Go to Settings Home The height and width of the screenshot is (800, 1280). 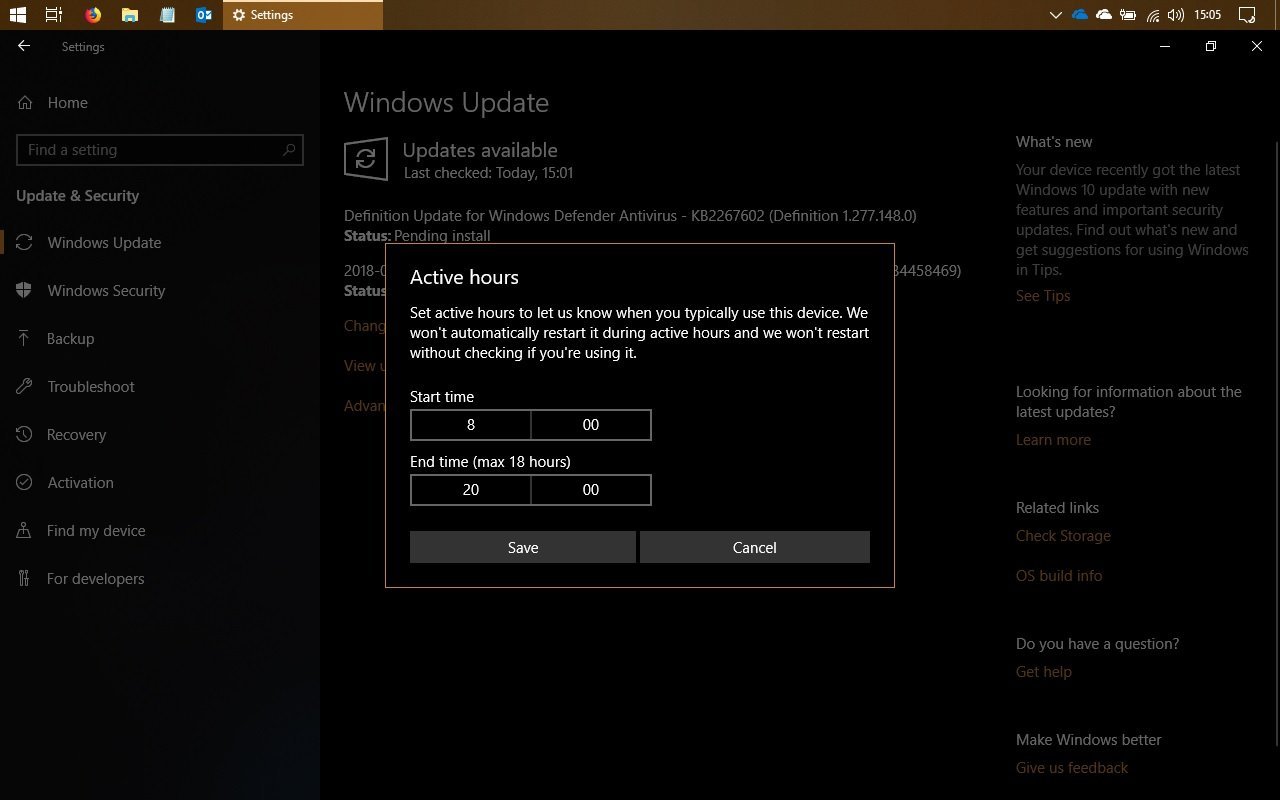point(67,103)
